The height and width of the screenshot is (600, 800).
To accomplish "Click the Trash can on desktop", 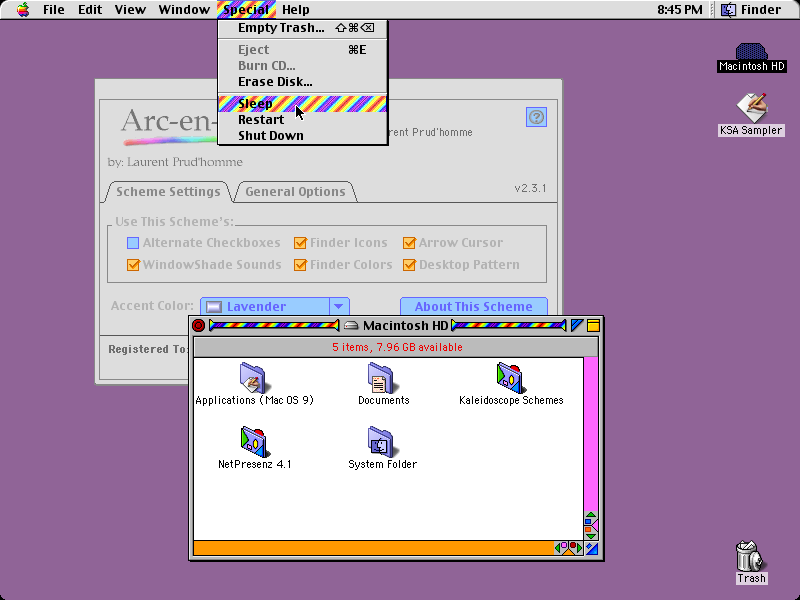I will pyautogui.click(x=750, y=556).
